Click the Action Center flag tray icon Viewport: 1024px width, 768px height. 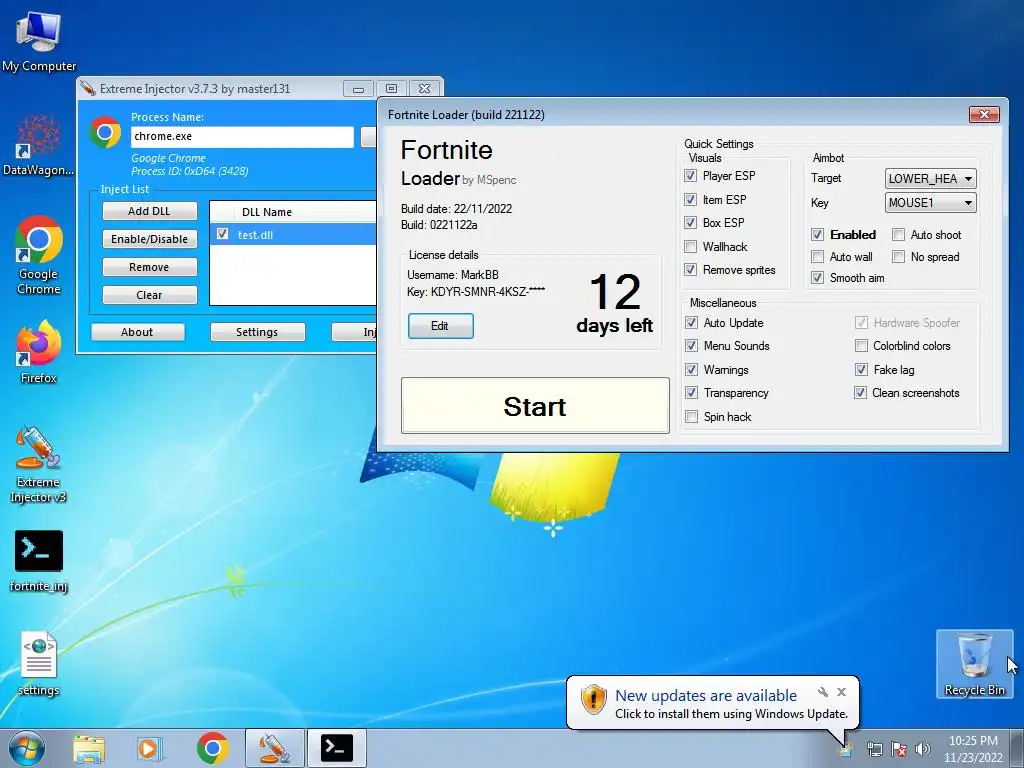coord(899,749)
